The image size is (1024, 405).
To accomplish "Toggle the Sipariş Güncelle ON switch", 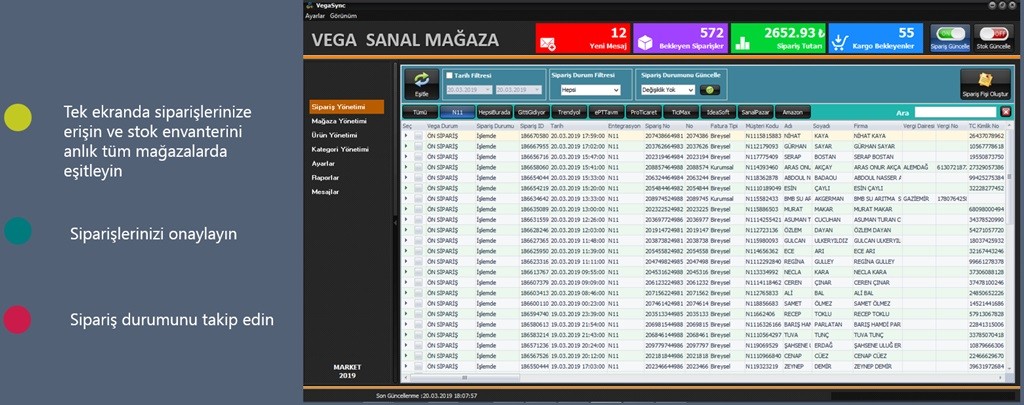I will click(950, 34).
